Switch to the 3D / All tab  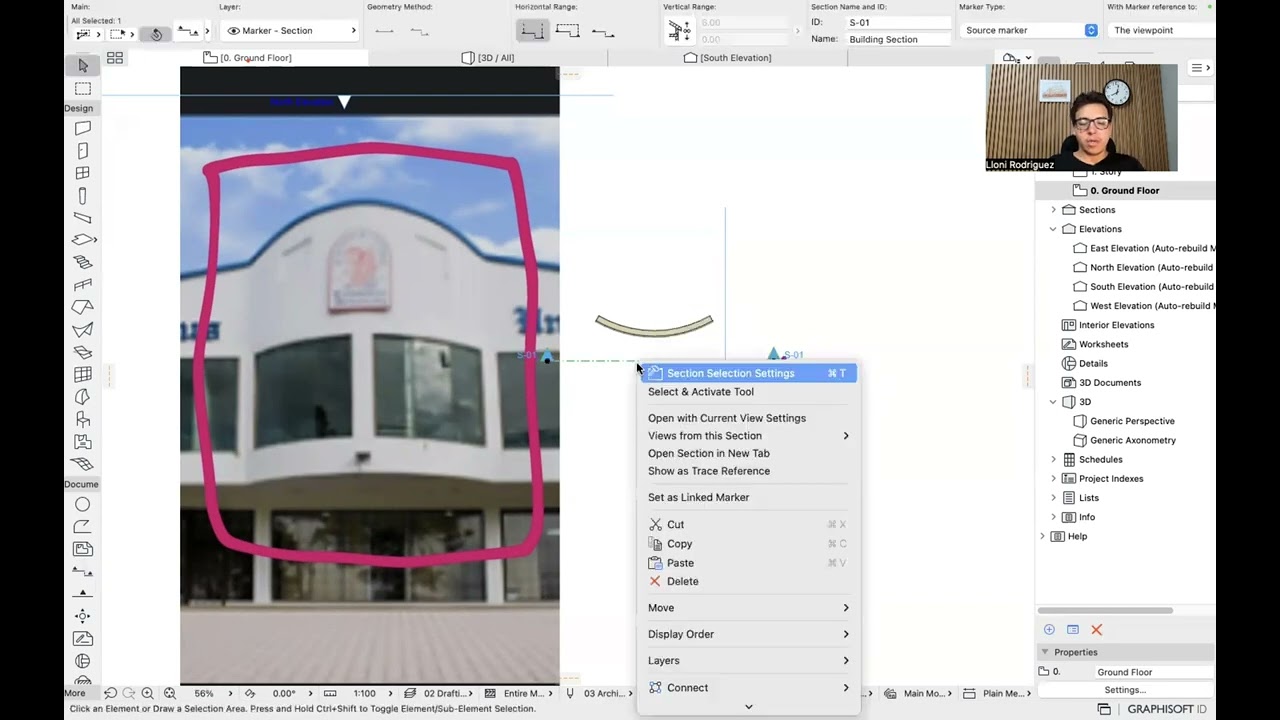coord(487,58)
